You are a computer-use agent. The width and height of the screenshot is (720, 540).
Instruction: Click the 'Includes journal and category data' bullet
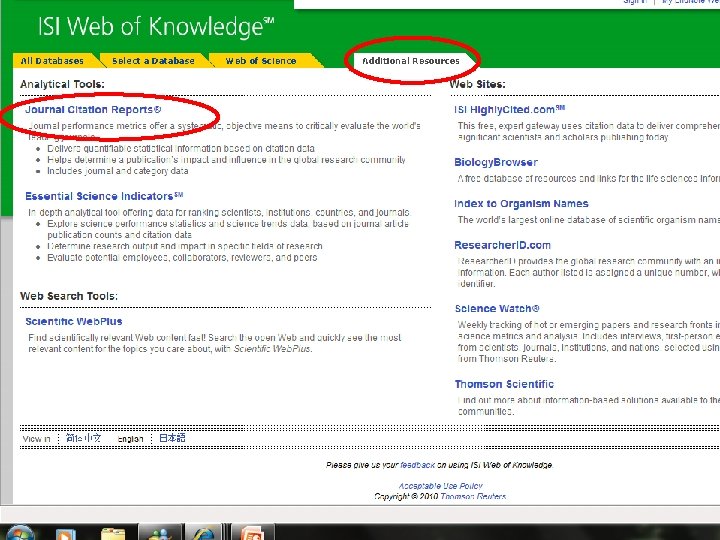[118, 171]
